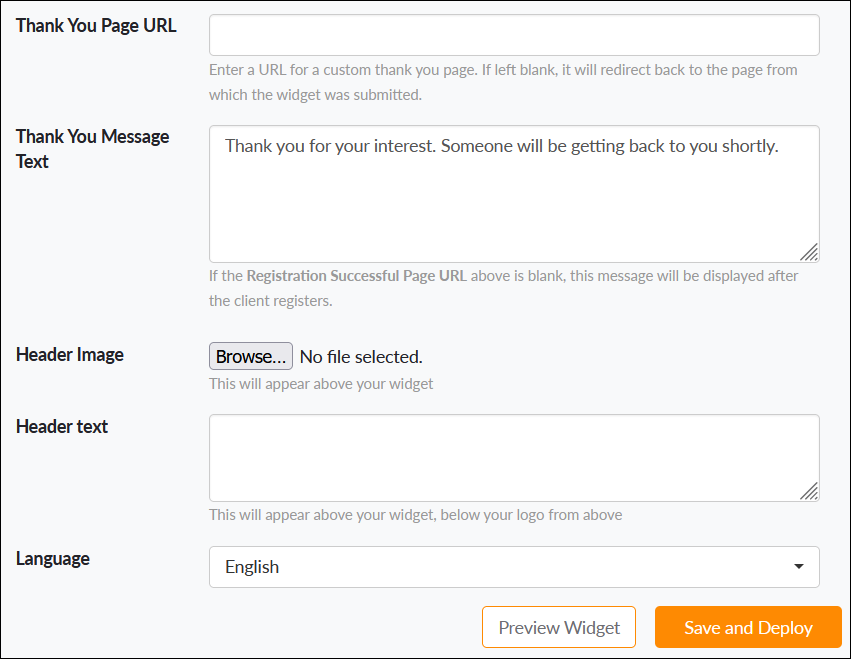This screenshot has width=851, height=659.
Task: Click the Preview Widget button
Action: [558, 627]
